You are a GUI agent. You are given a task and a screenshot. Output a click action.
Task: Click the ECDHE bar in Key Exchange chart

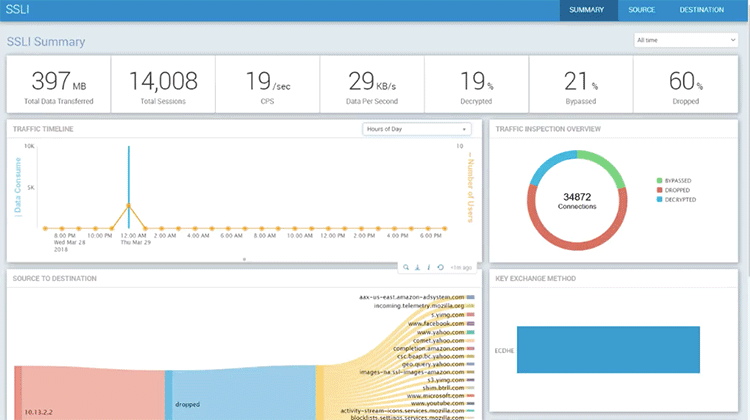[608, 350]
